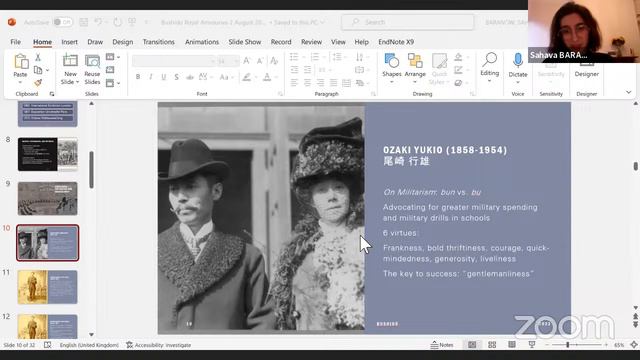Viewport: 640px width, 360px height.
Task: Click the Dictate microphone icon
Action: click(518, 60)
